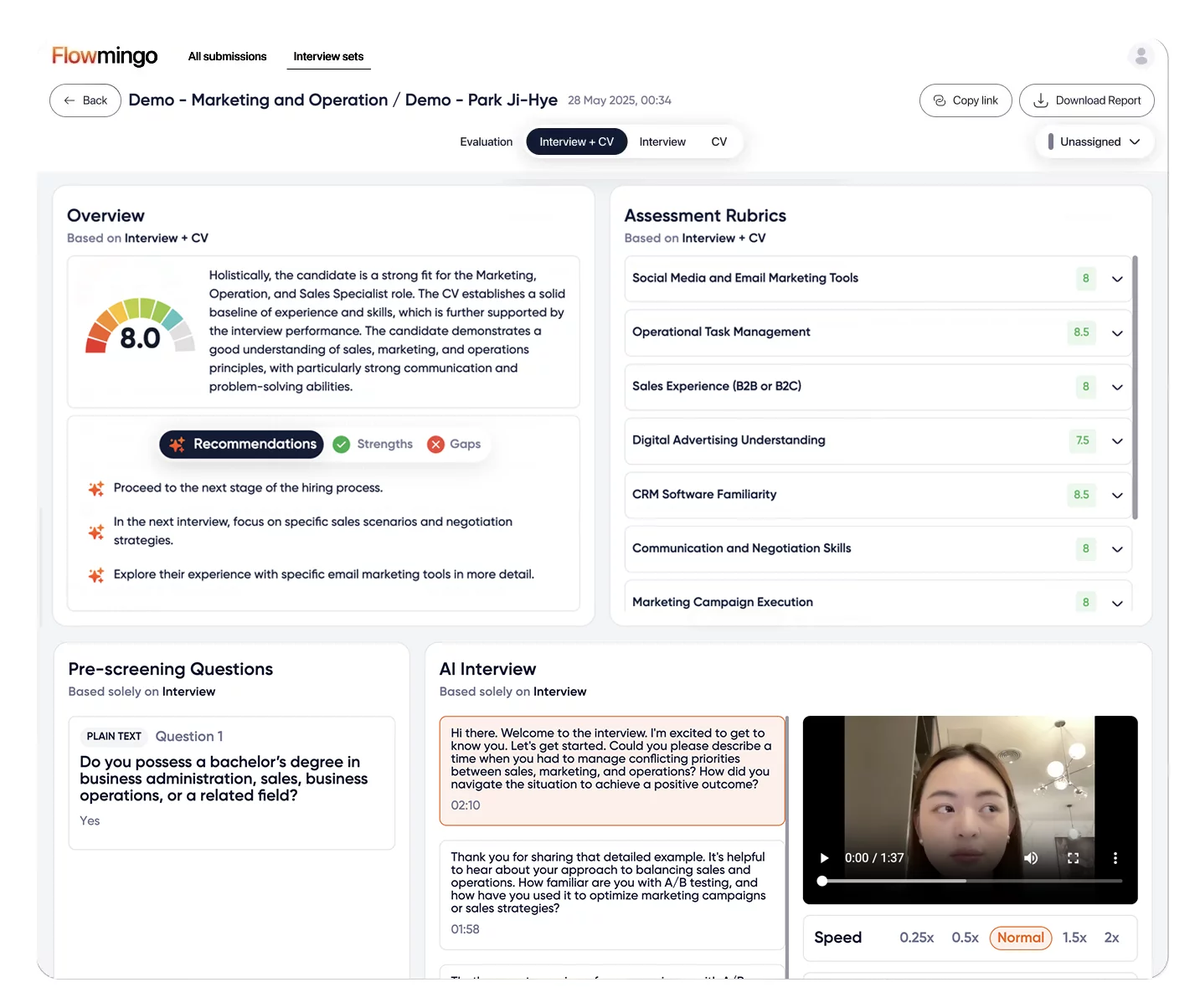Enter fullscreen for the interview video

[x=1073, y=858]
